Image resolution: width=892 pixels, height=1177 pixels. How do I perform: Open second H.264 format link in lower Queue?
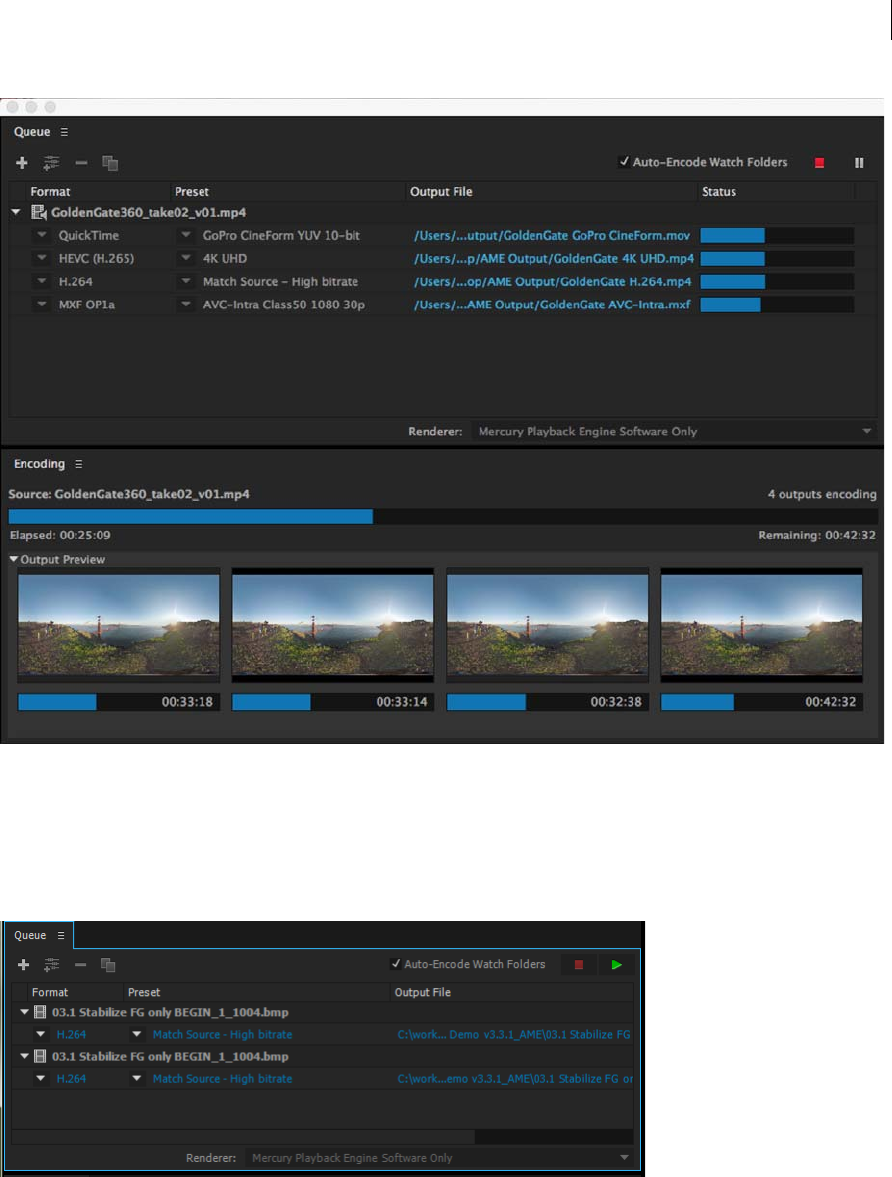(x=71, y=1079)
